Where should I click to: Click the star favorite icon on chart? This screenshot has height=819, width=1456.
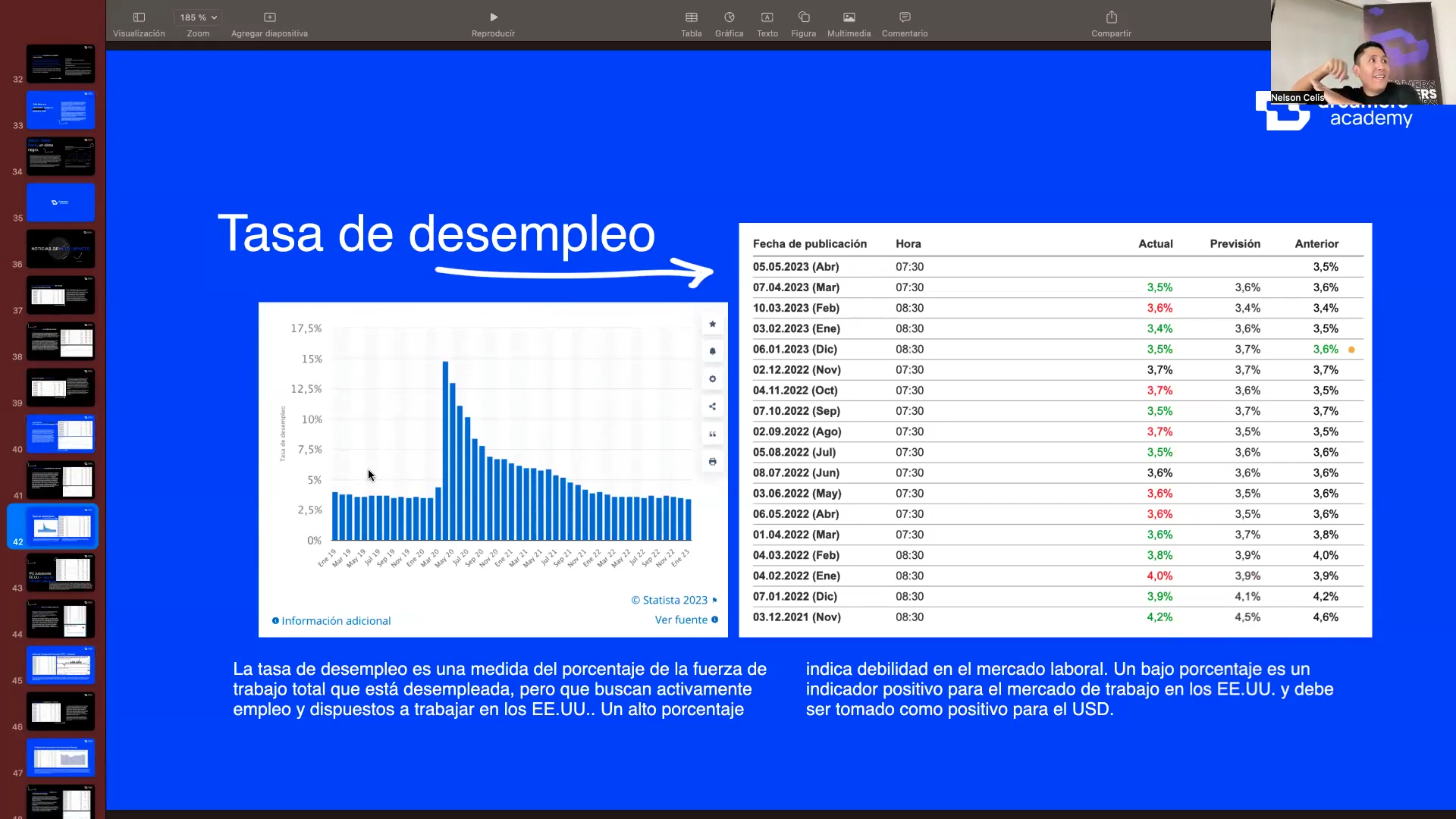[x=712, y=324]
